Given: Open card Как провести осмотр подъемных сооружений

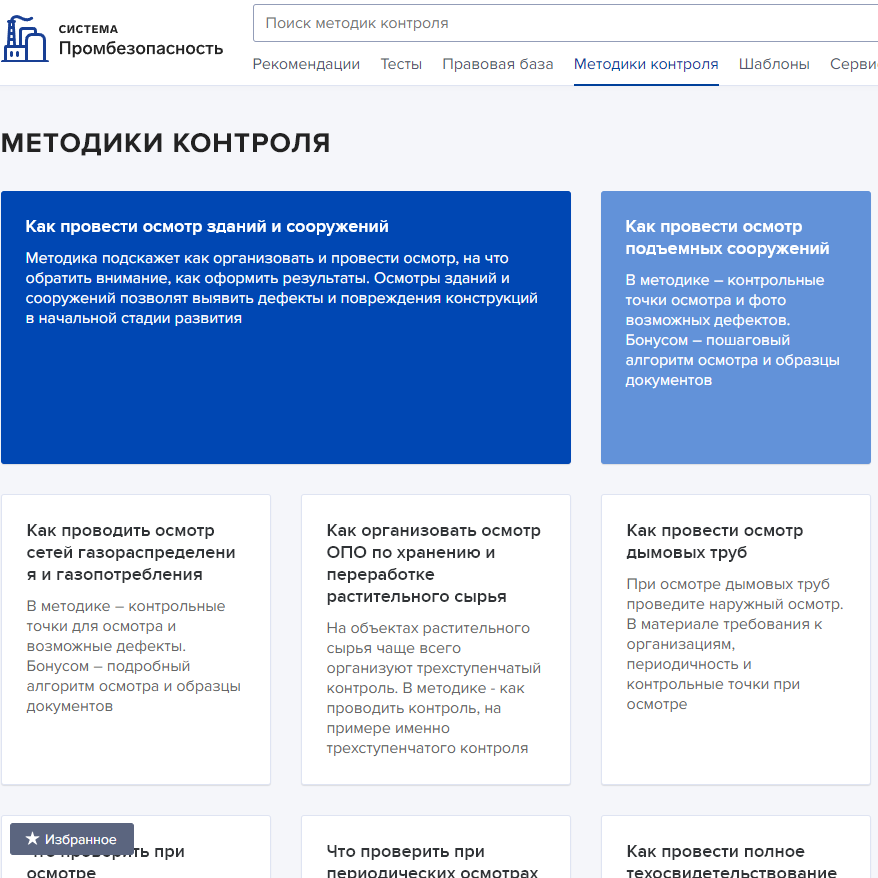Looking at the screenshot, I should pyautogui.click(x=736, y=328).
